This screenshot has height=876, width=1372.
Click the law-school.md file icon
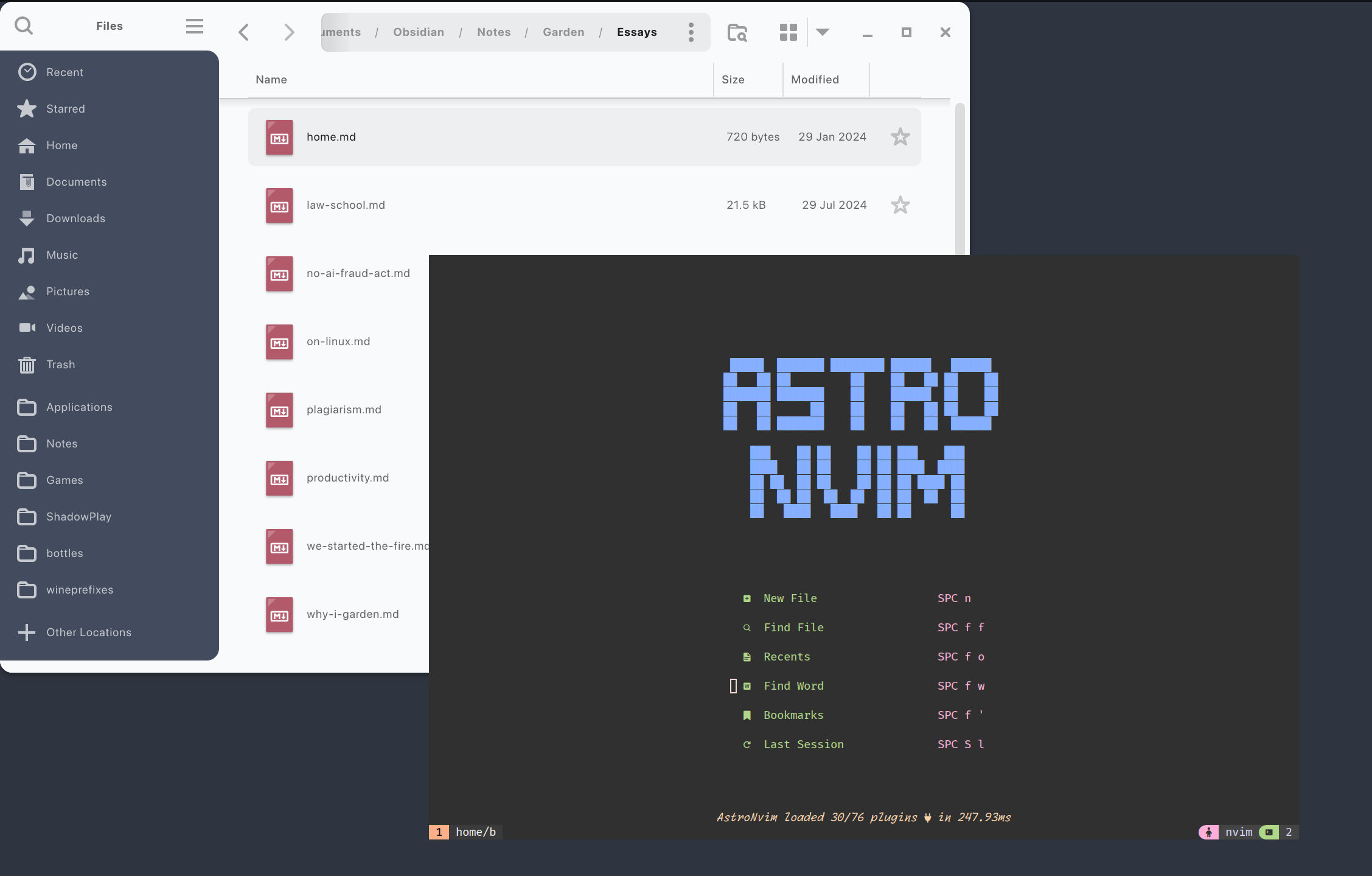[279, 206]
